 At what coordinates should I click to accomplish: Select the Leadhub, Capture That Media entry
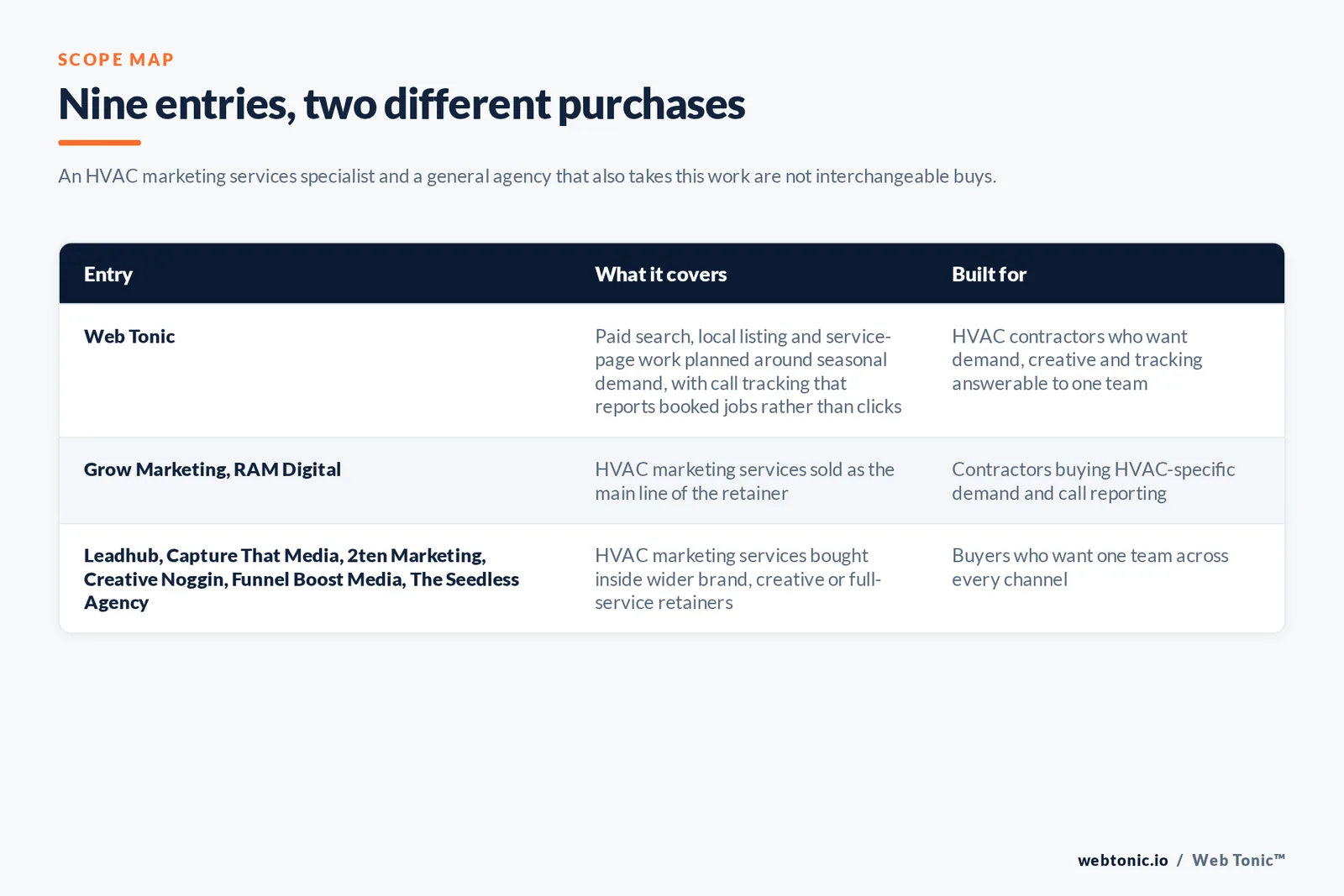pos(302,579)
